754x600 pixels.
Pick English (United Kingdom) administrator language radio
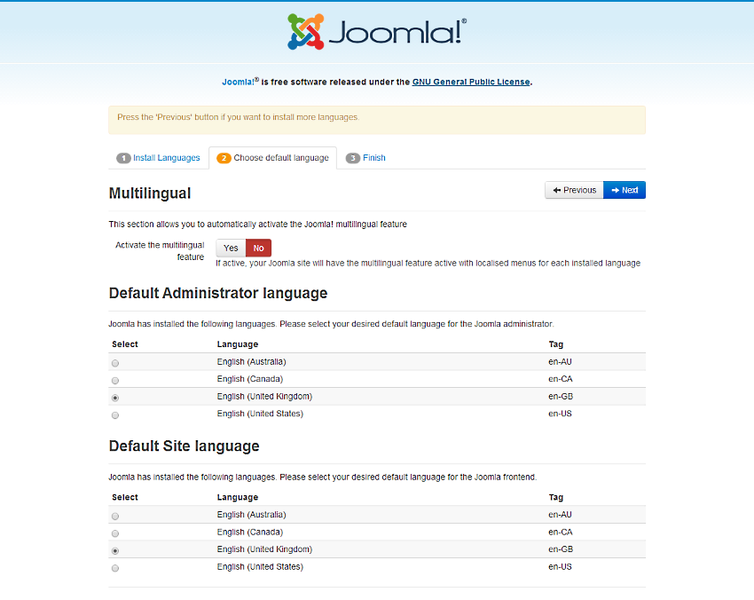click(116, 398)
